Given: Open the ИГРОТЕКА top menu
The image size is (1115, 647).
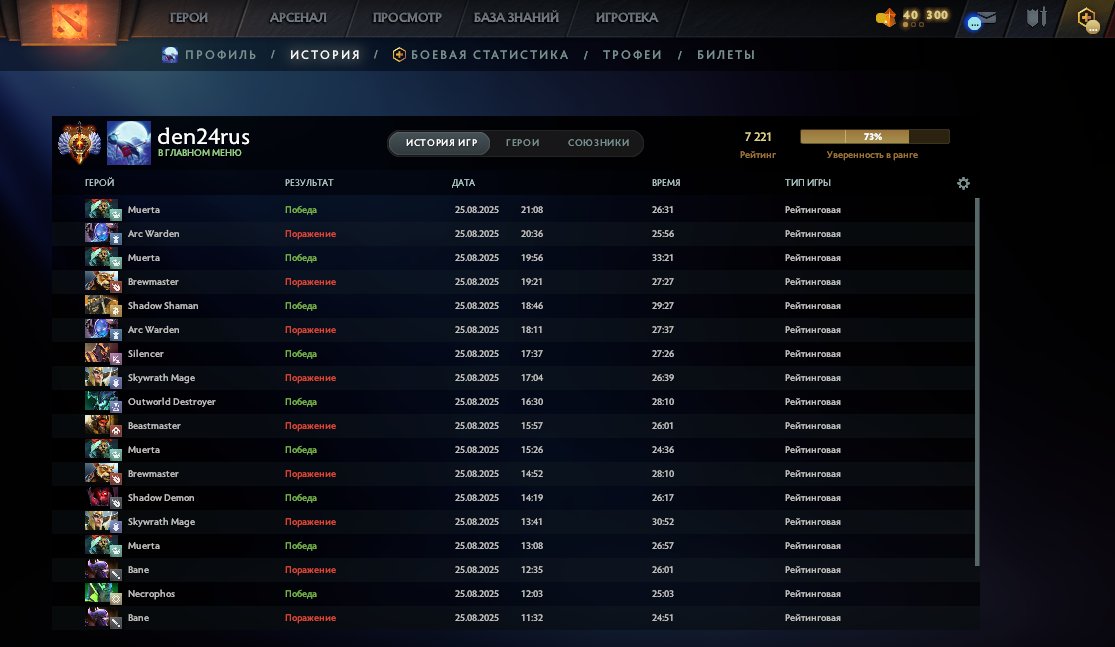Looking at the screenshot, I should (626, 18).
